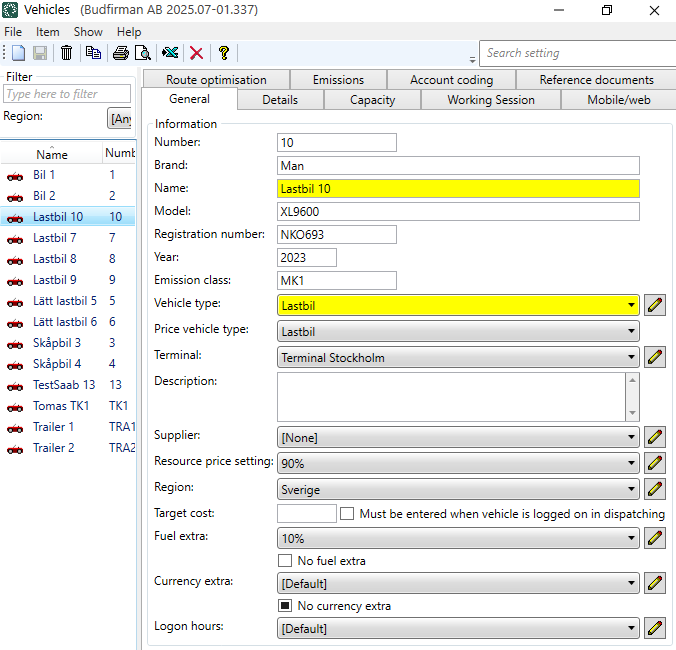The height and width of the screenshot is (650, 676).
Task: Check Must be entered when vehicle logged on
Action: 347,514
